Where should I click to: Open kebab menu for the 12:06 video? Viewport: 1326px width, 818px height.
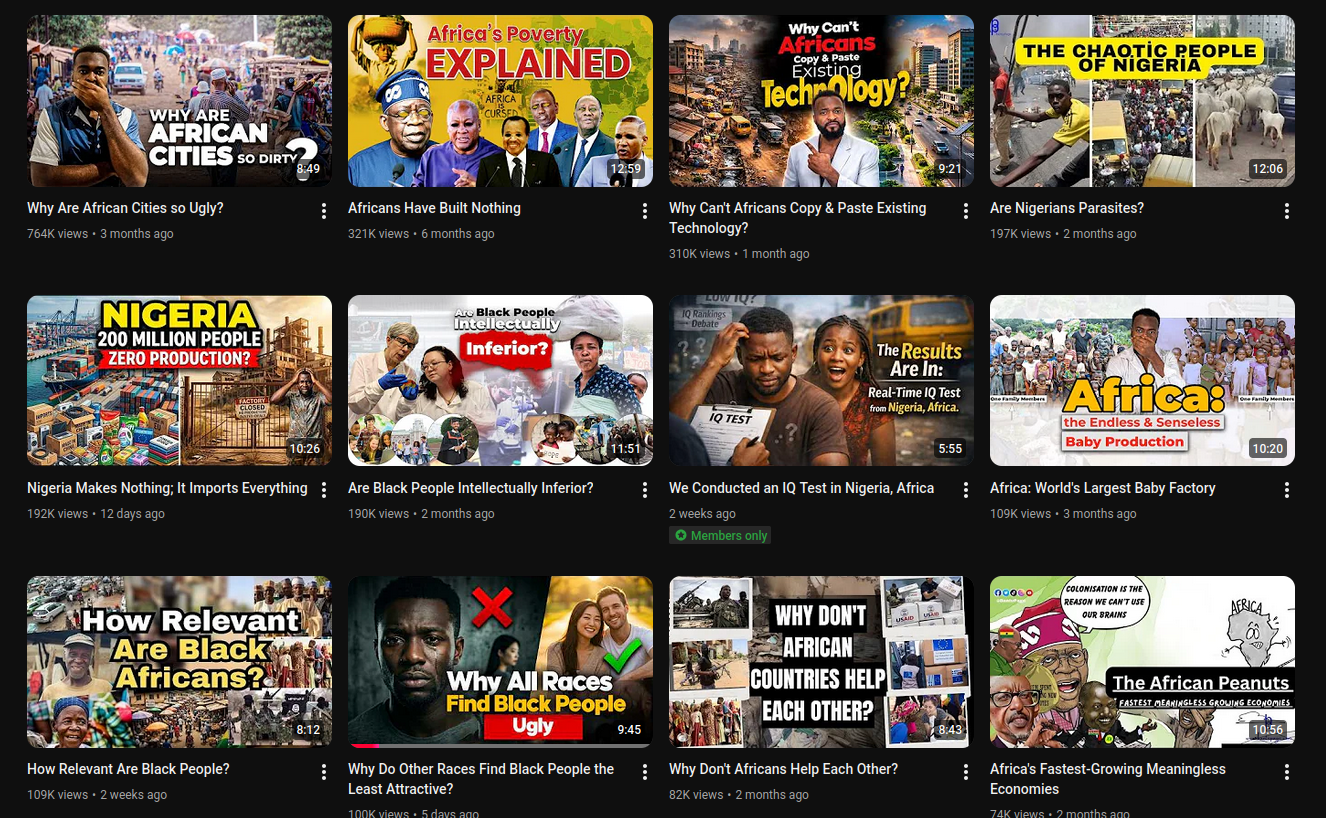1287,211
